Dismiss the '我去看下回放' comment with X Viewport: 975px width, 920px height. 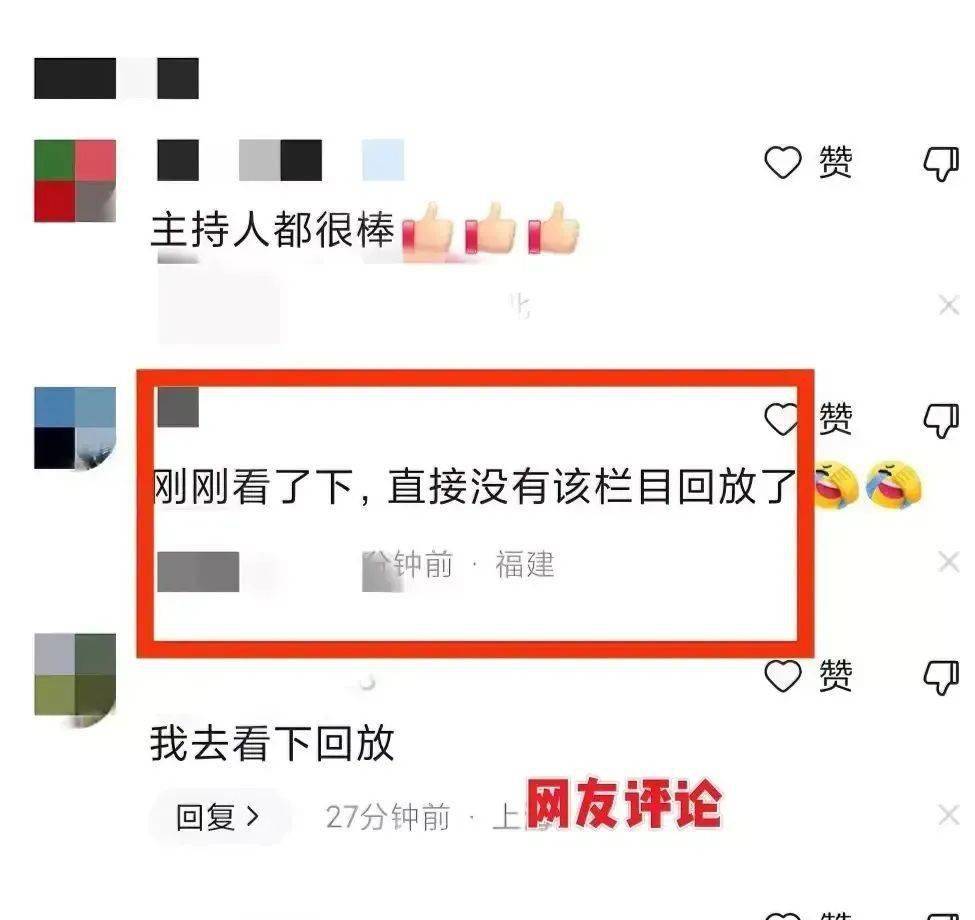(x=949, y=815)
